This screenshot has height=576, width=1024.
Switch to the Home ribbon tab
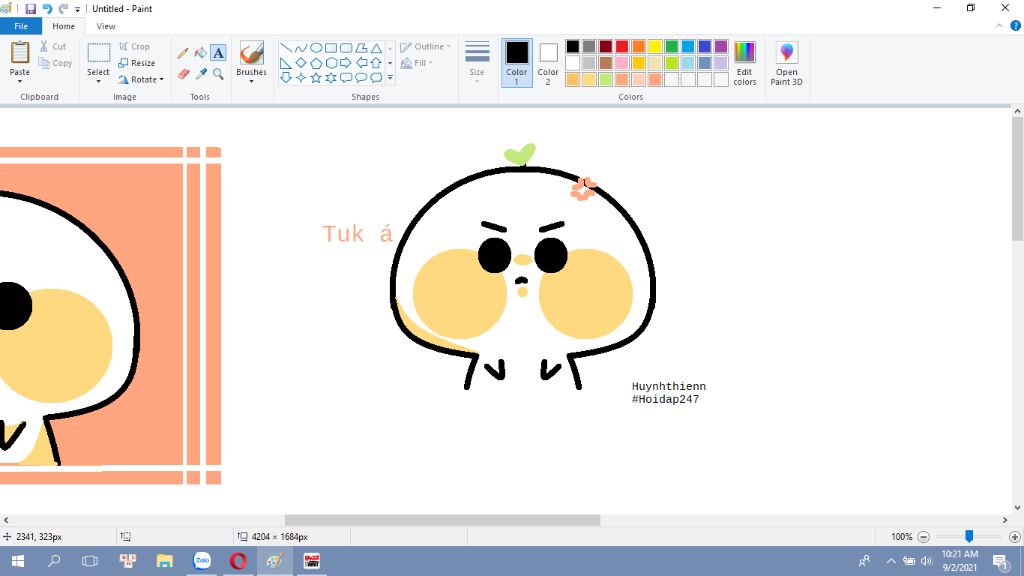(63, 26)
